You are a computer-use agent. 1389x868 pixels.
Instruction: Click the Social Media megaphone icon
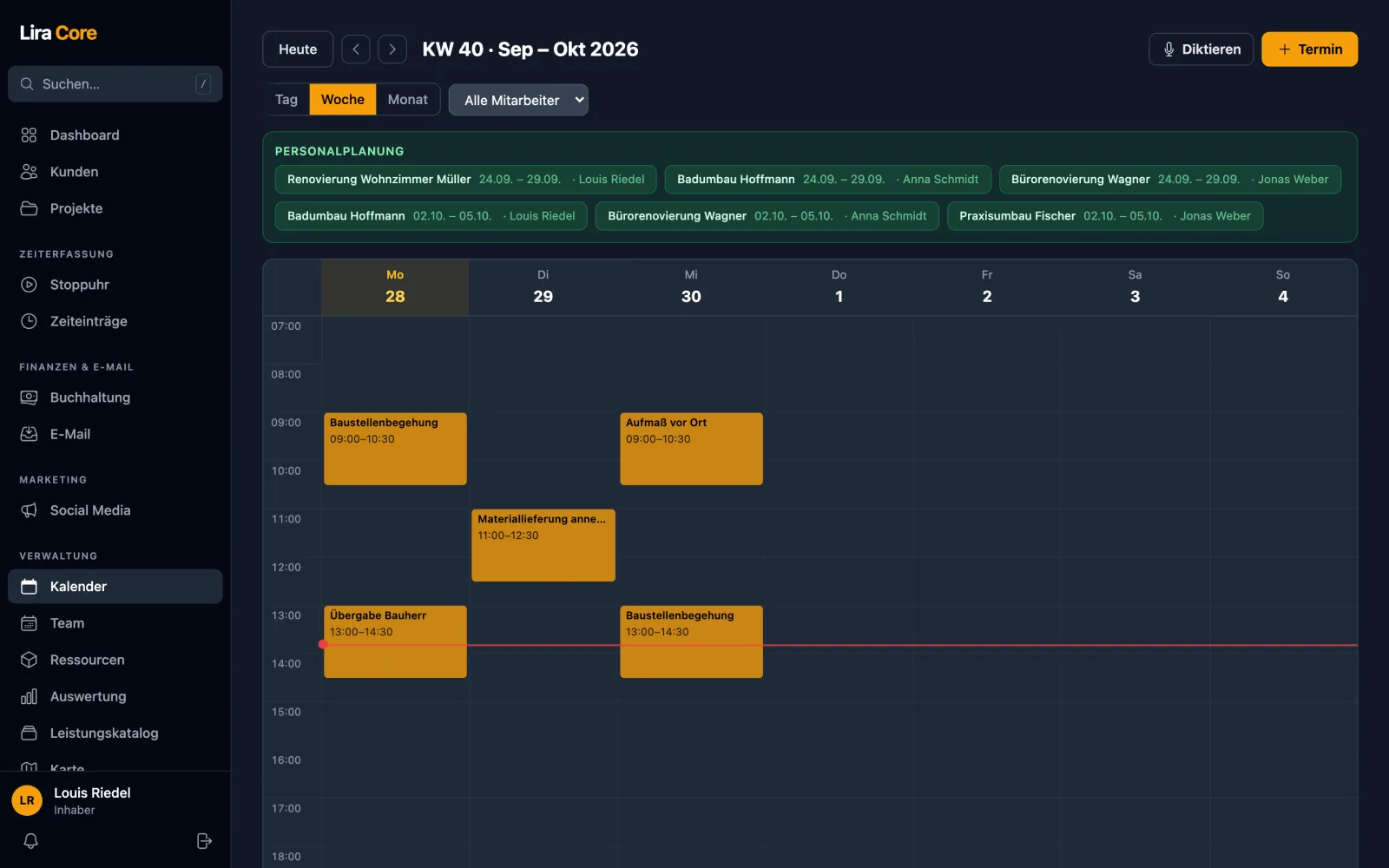coord(29,510)
